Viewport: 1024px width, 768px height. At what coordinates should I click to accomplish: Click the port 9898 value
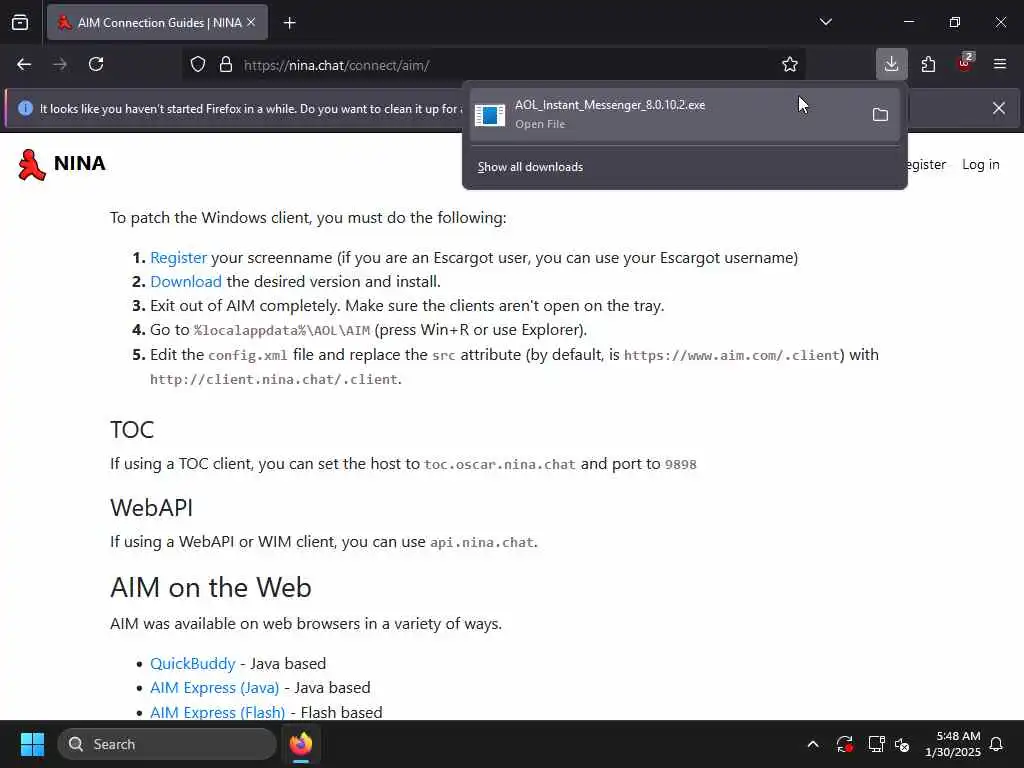point(680,464)
